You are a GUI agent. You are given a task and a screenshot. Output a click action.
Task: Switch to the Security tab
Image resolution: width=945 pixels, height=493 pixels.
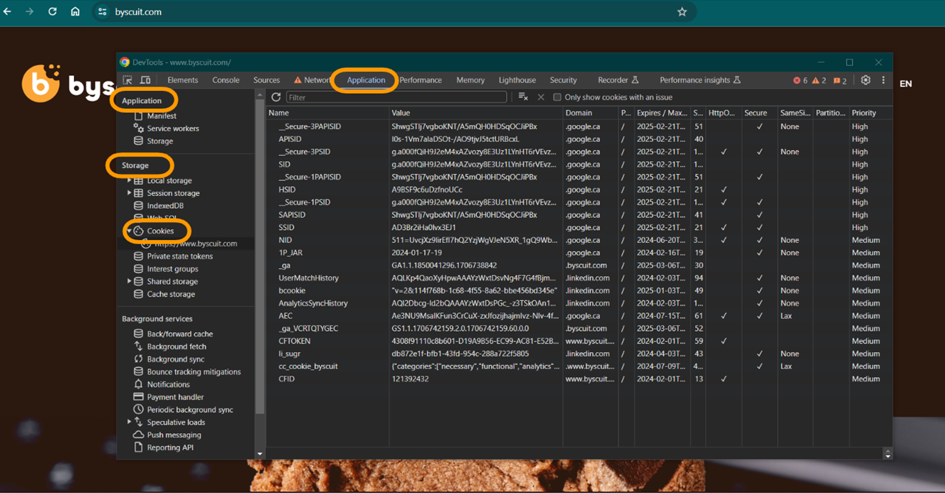pos(563,80)
